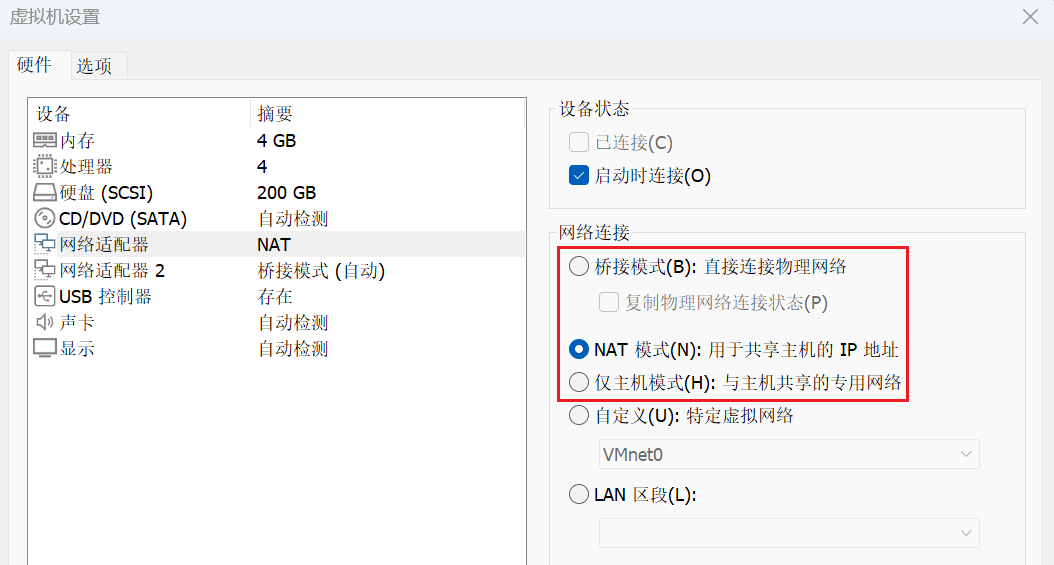Image resolution: width=1054 pixels, height=565 pixels.
Task: Expand the LAN segment dropdown box
Action: pos(789,533)
